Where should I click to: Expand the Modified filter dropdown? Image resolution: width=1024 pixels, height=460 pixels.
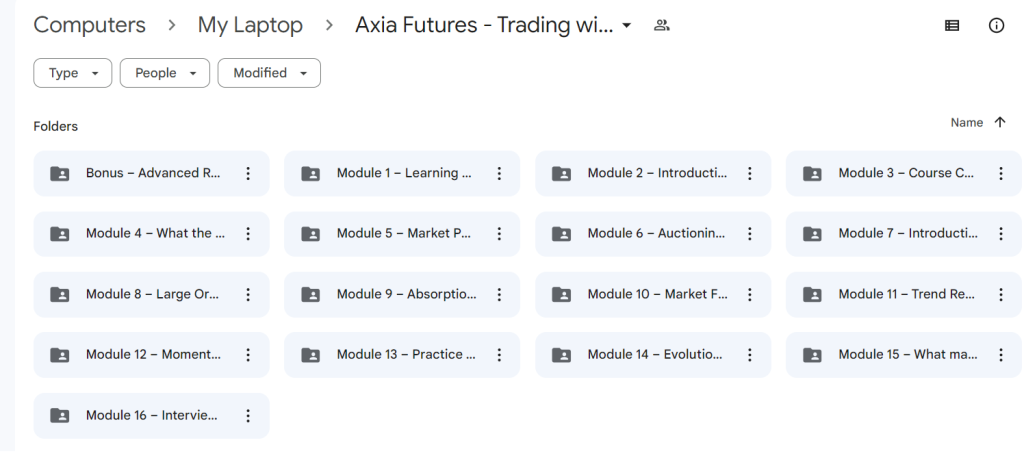(269, 73)
